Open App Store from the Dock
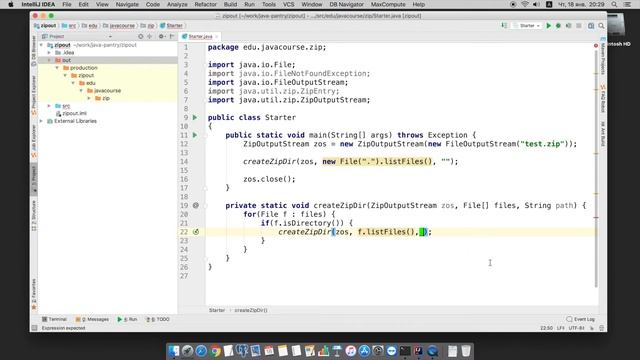 364,351
